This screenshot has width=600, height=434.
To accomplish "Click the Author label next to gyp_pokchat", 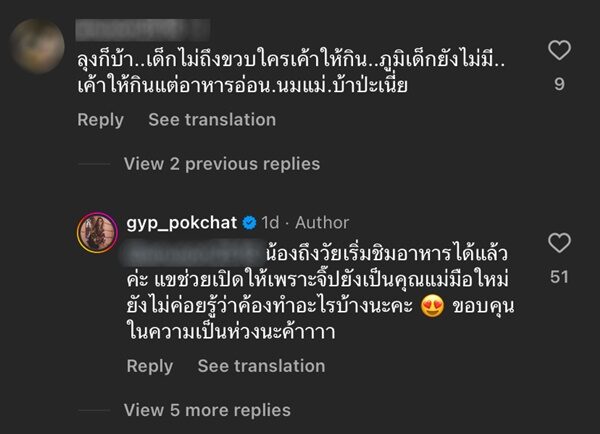I will coord(323,222).
